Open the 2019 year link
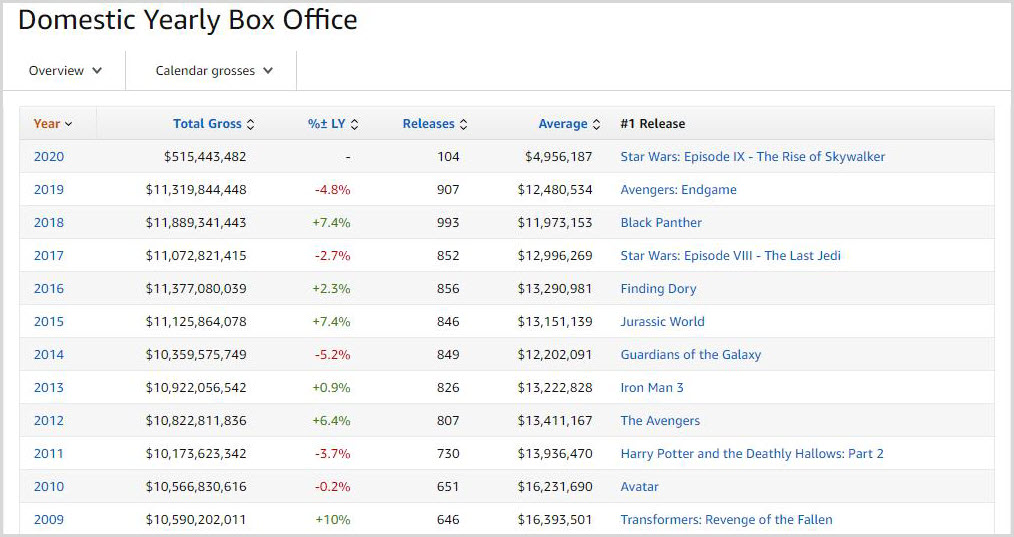This screenshot has width=1014, height=537. click(49, 190)
